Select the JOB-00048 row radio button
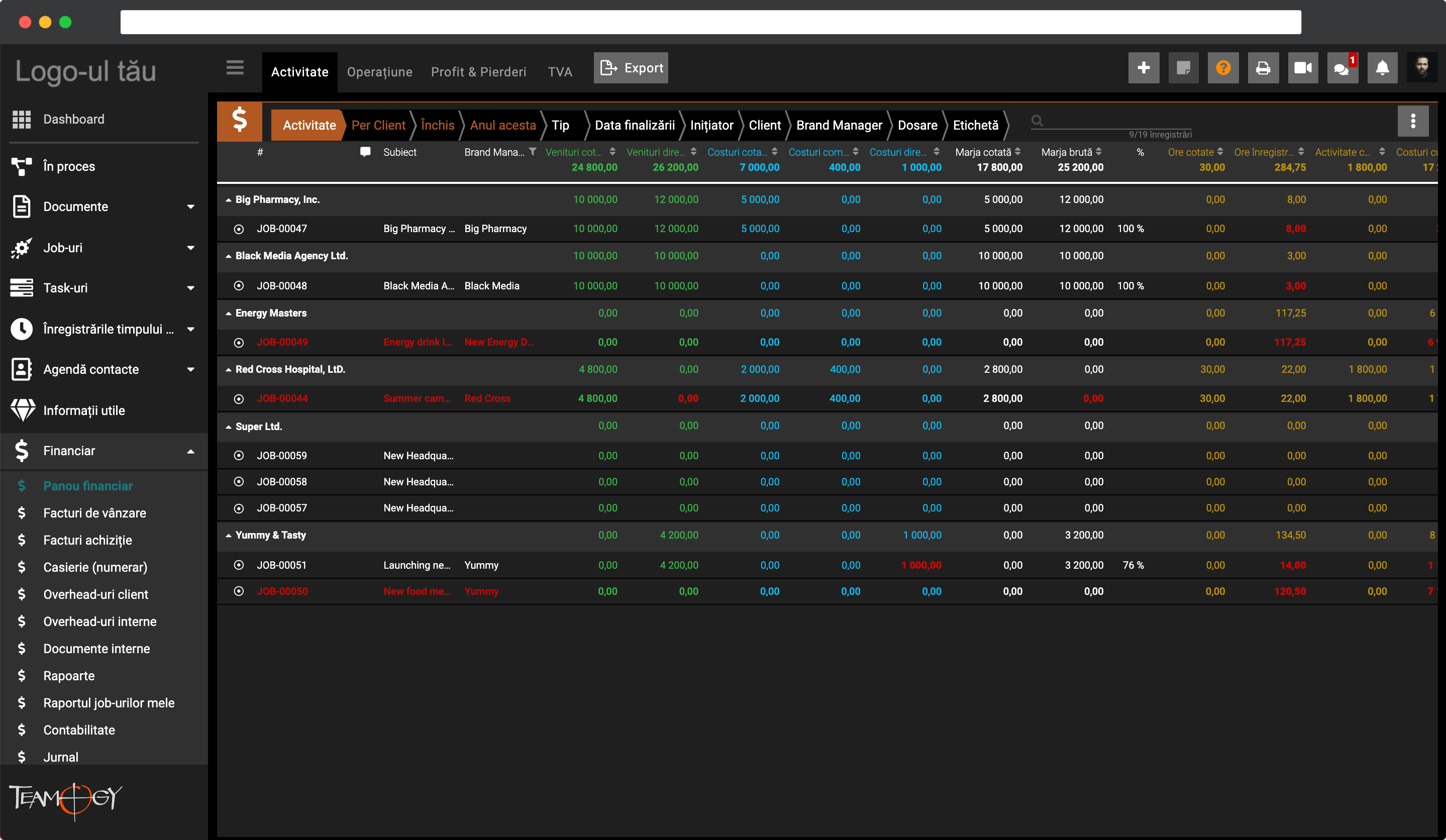 pyautogui.click(x=239, y=286)
